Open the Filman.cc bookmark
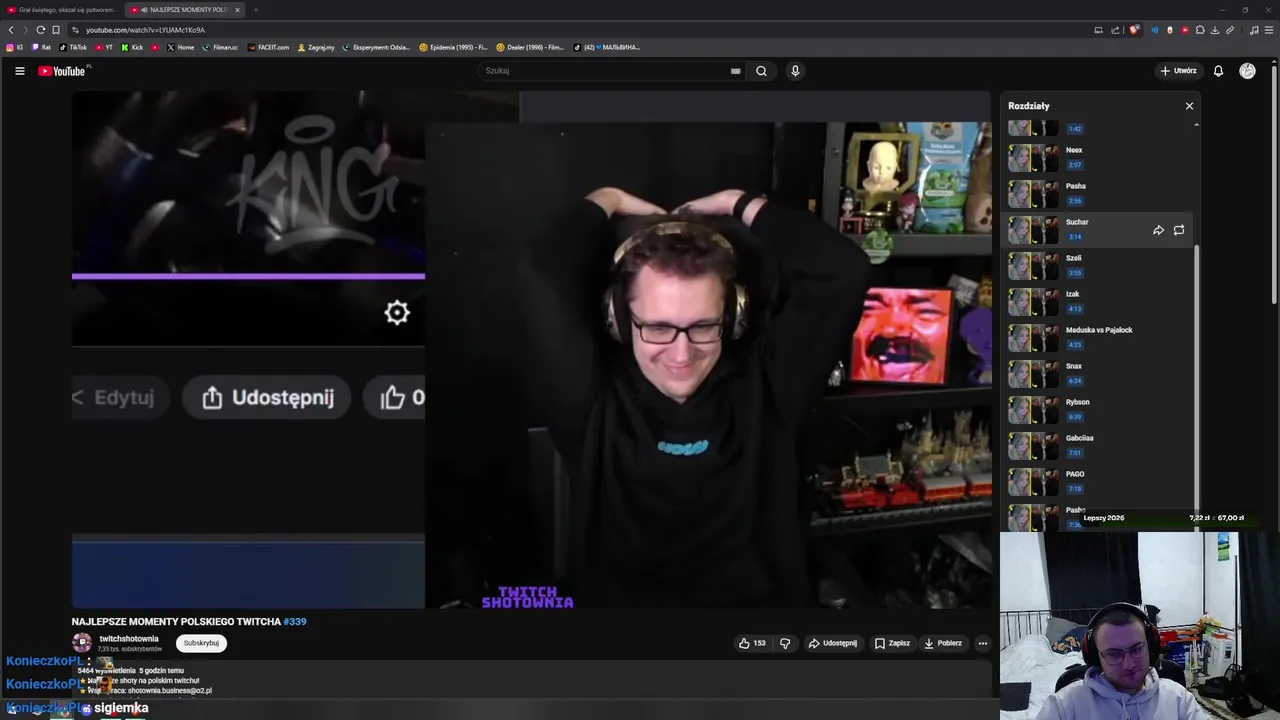This screenshot has width=1280, height=720. tap(220, 47)
